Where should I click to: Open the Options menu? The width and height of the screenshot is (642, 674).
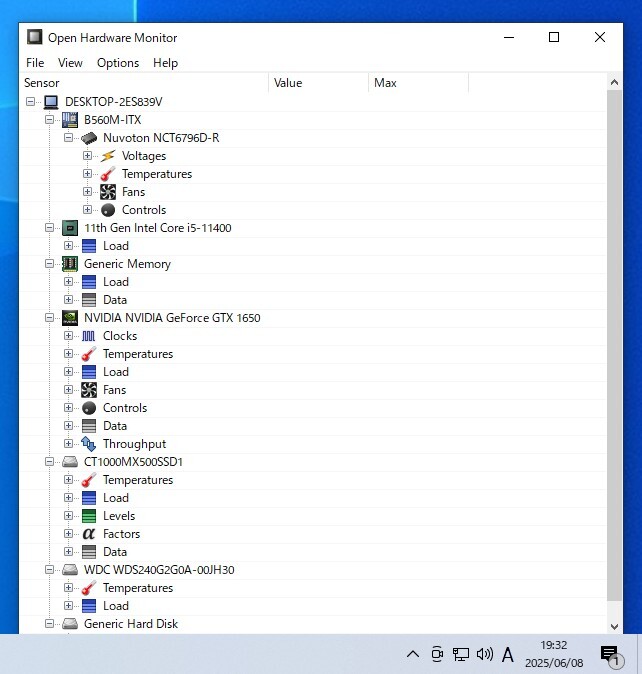point(118,63)
